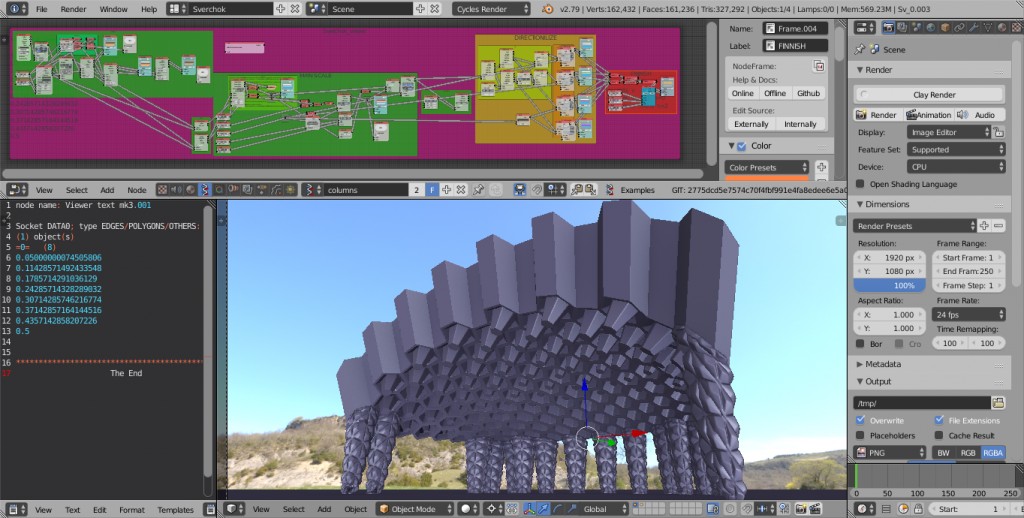Open the Feature Set dropdown
Viewport: 1024px width, 518px height.
(956, 150)
